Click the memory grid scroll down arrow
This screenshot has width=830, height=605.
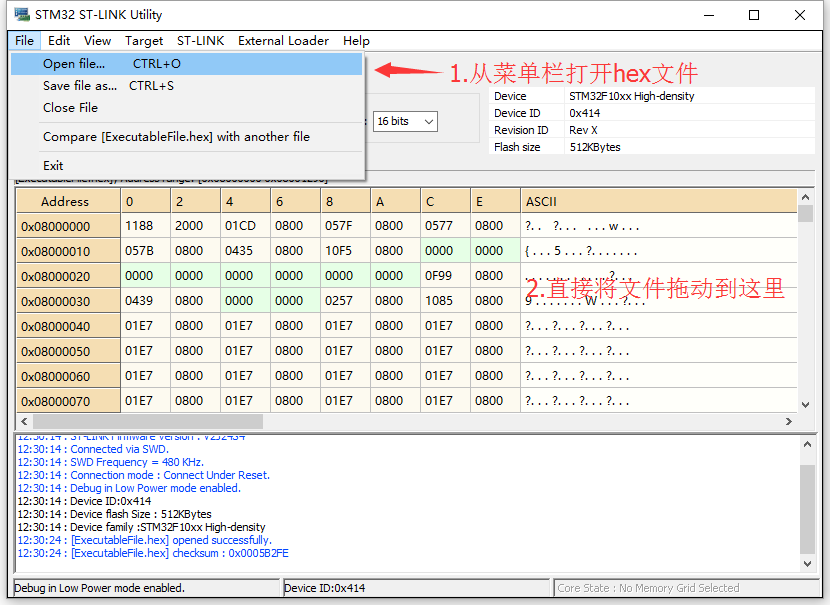pyautogui.click(x=805, y=405)
